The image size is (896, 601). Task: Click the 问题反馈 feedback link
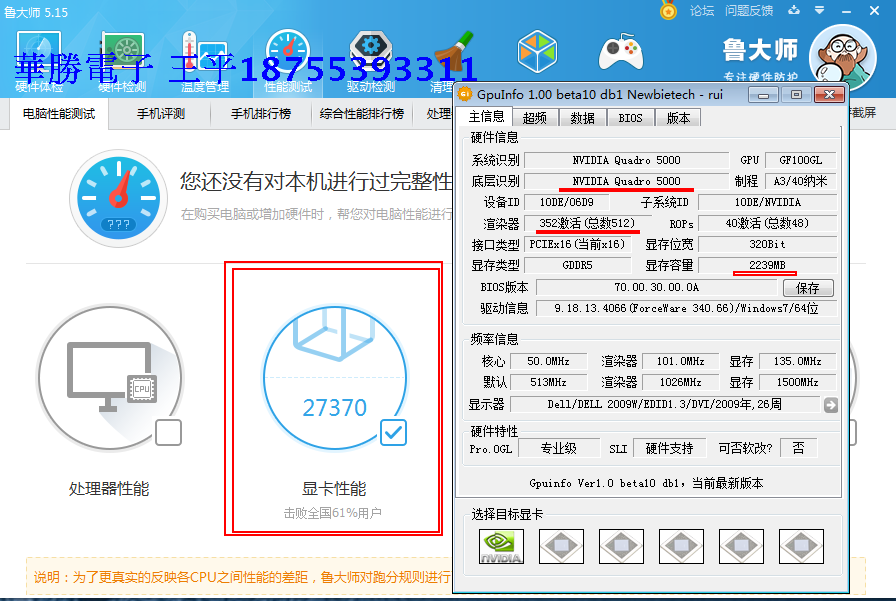point(749,11)
